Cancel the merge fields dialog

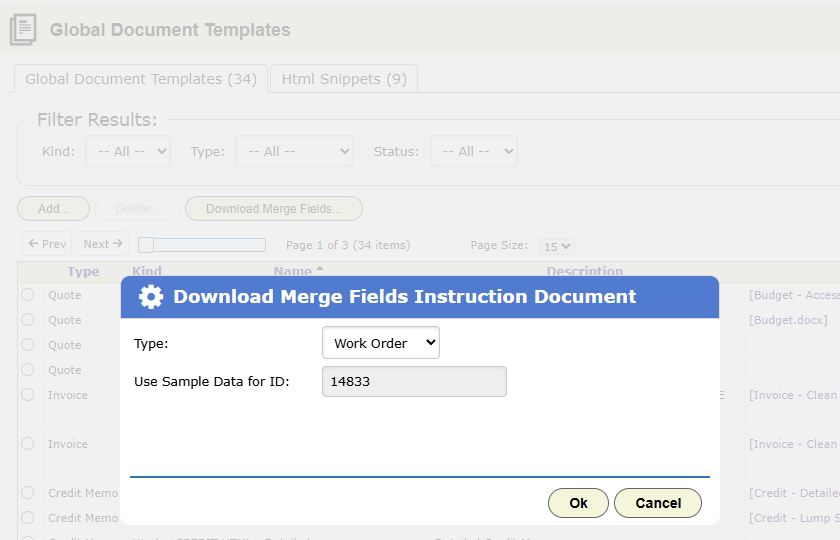[658, 503]
